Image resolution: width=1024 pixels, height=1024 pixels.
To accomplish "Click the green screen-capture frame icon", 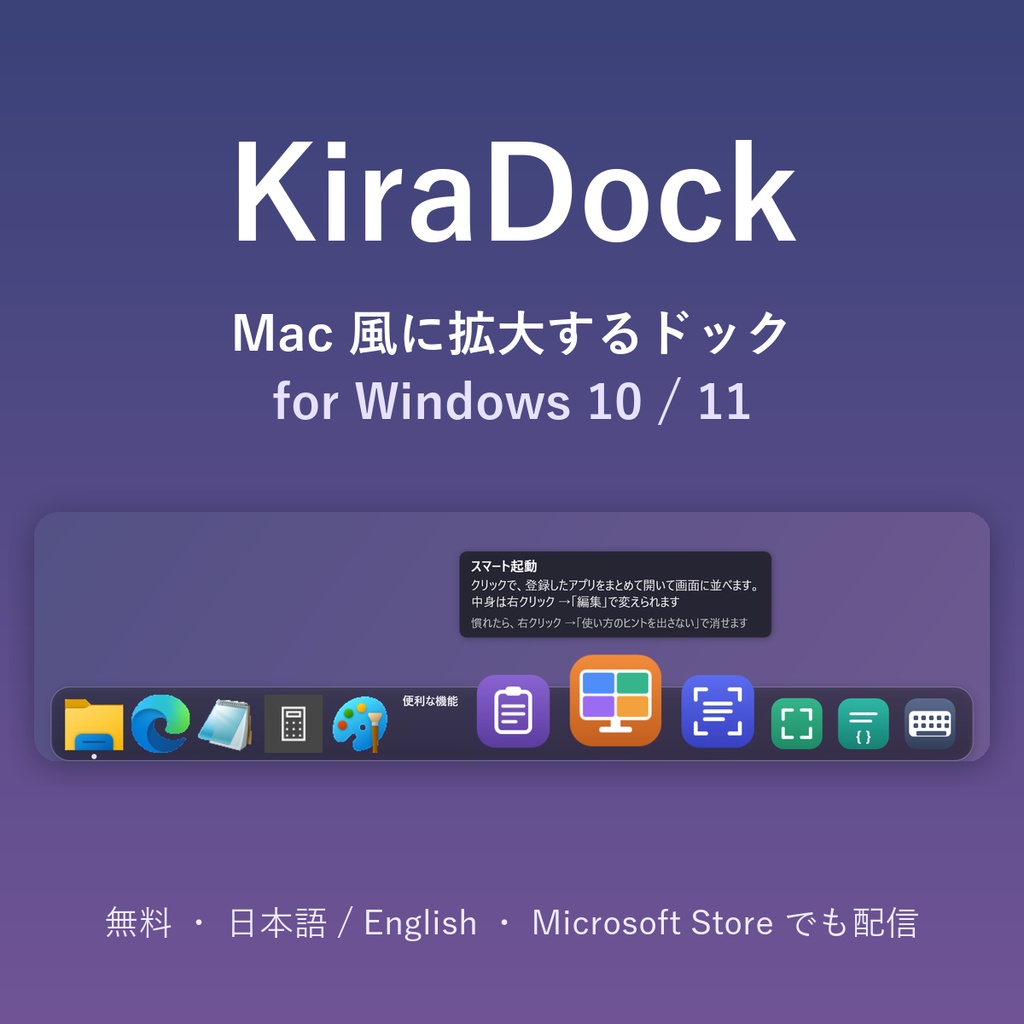I will (797, 724).
